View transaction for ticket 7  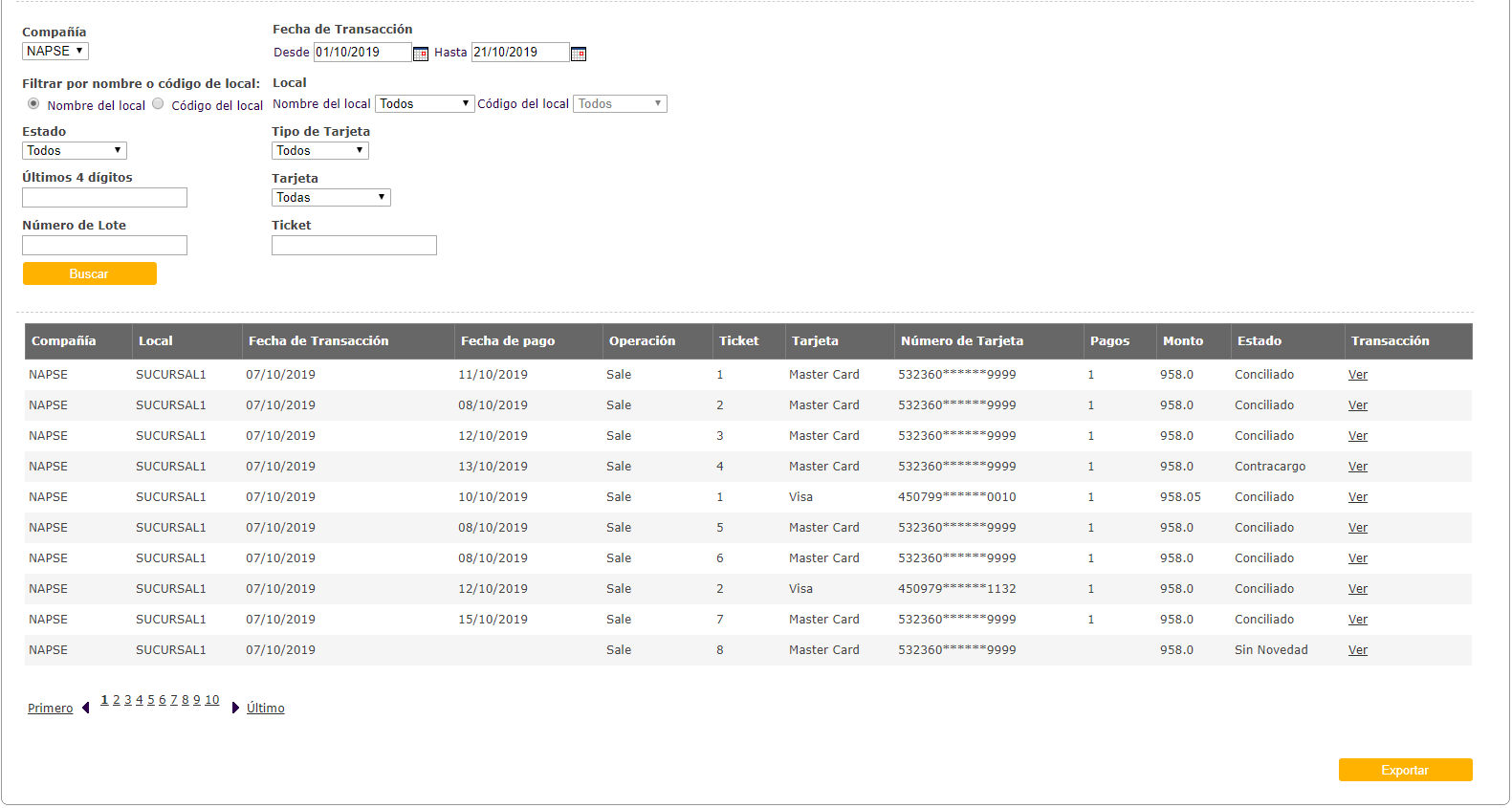point(1358,620)
